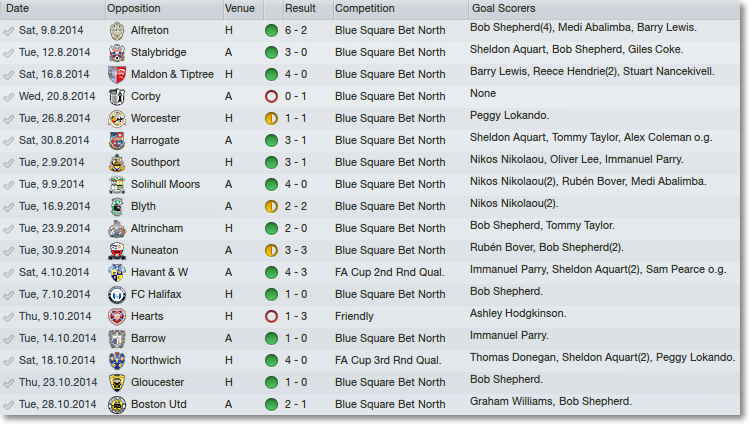The height and width of the screenshot is (424, 749).
Task: Click the red loss indicator for Corby
Action: point(271,96)
